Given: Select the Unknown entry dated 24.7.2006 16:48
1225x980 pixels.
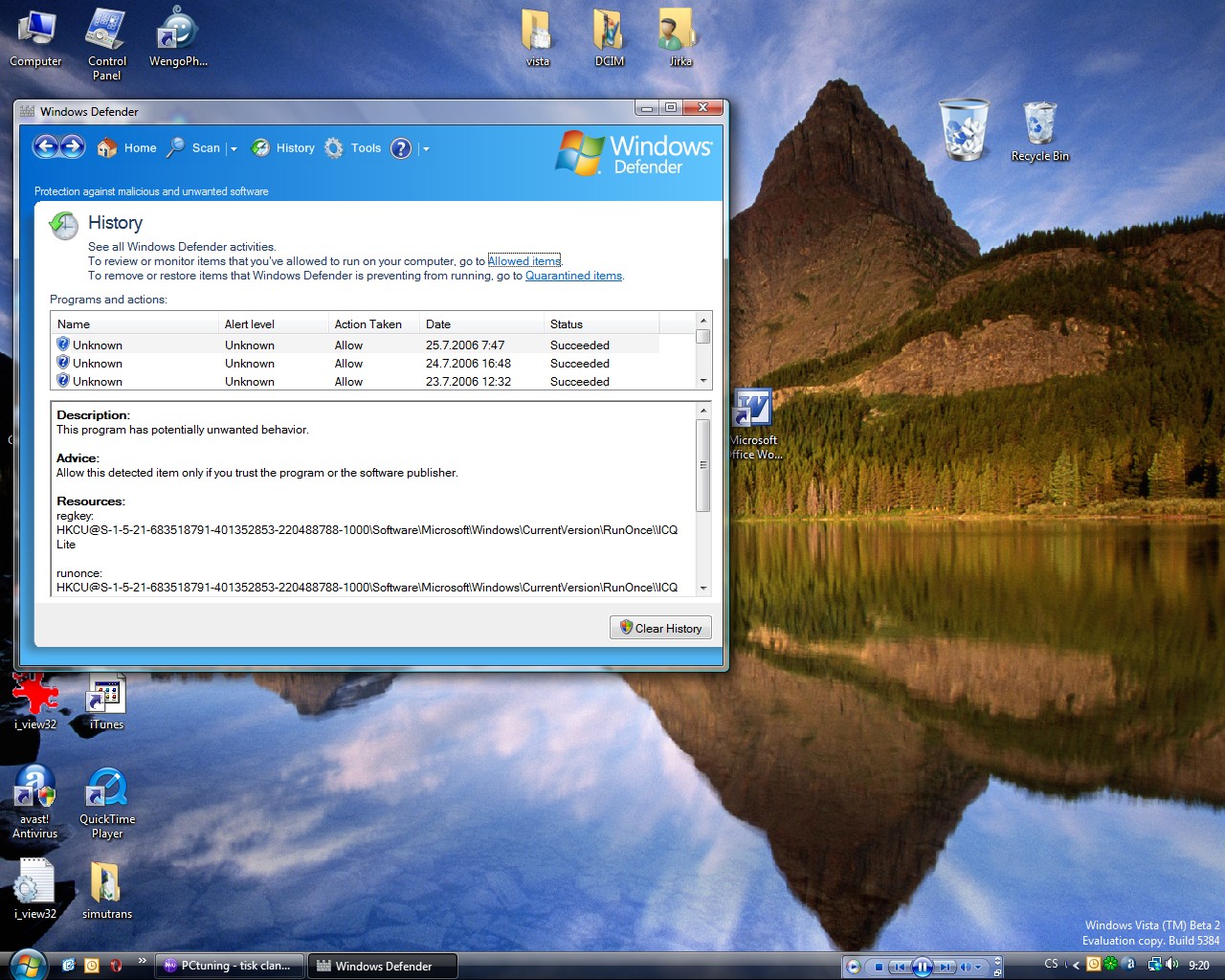Looking at the screenshot, I should [355, 363].
